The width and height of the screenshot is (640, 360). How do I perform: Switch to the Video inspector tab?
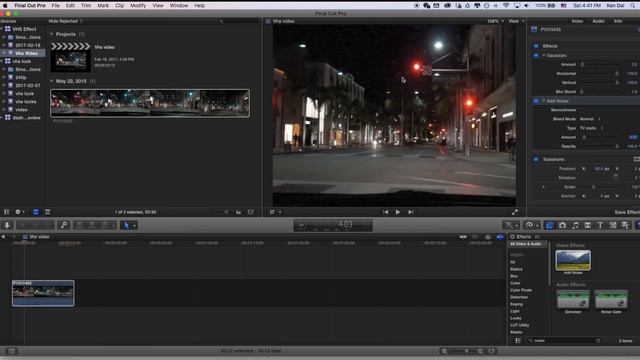tap(577, 21)
